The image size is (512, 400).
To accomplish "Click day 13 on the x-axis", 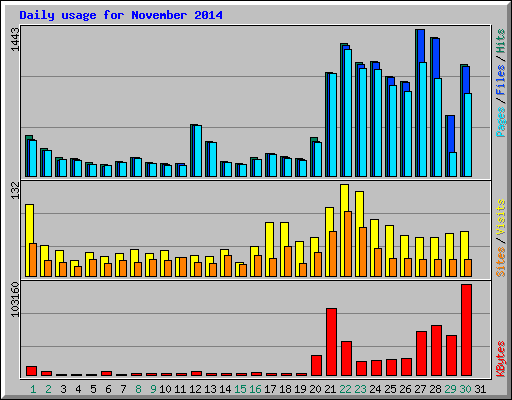I will (210, 389).
